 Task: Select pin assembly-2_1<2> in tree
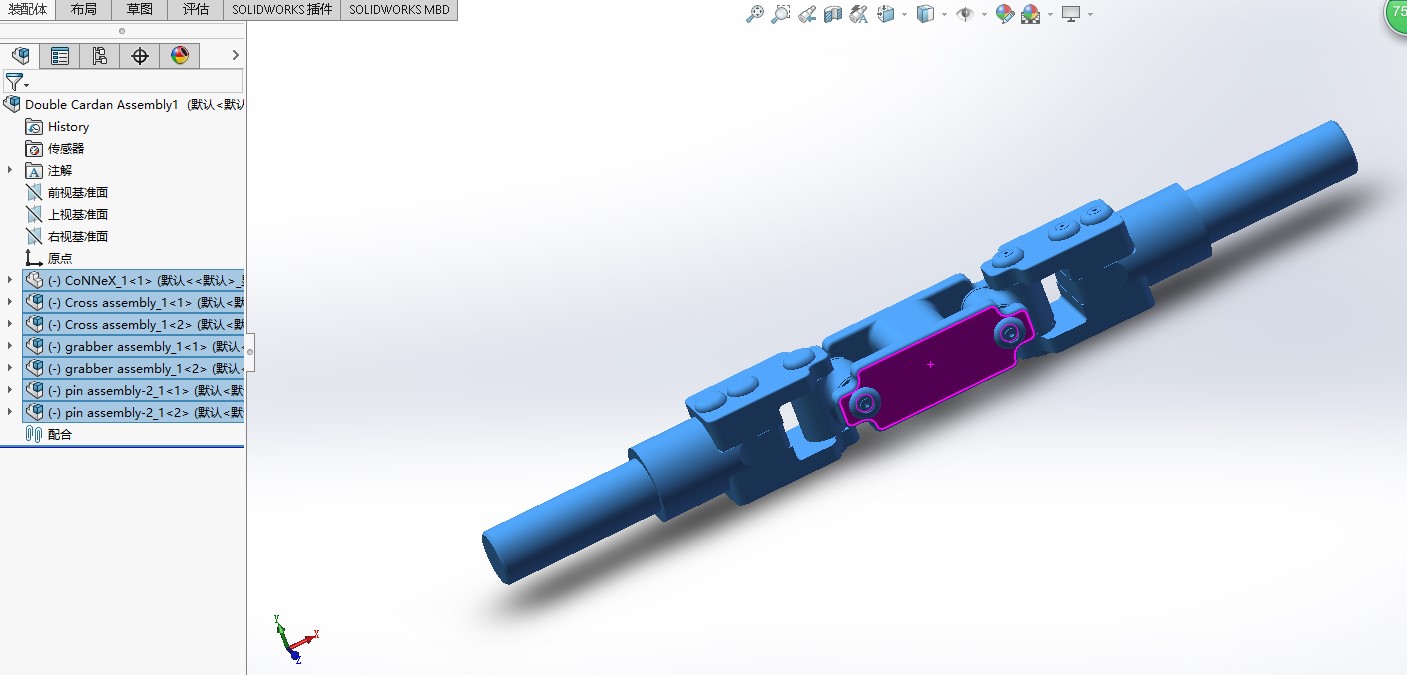pos(133,412)
